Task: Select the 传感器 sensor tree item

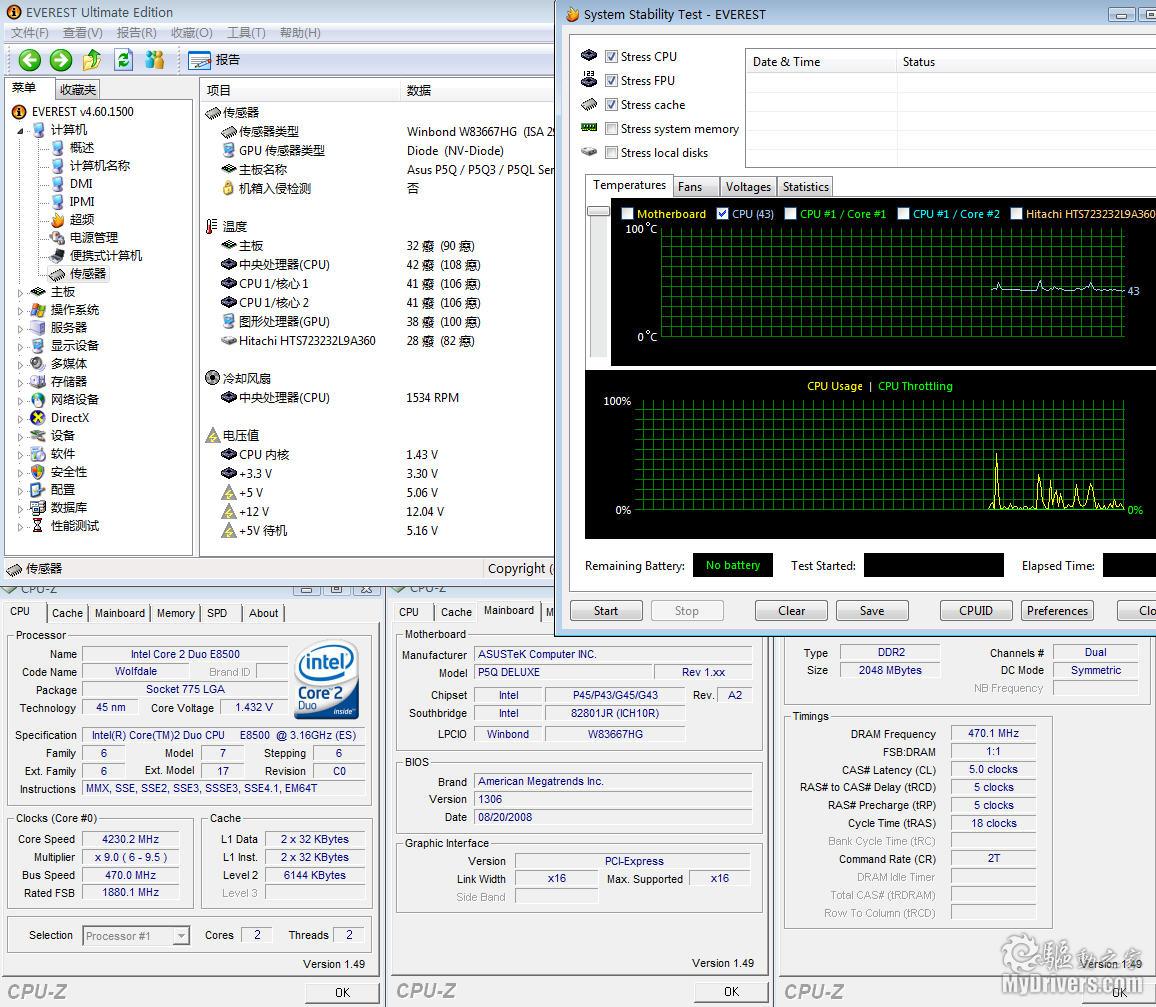Action: tap(79, 273)
